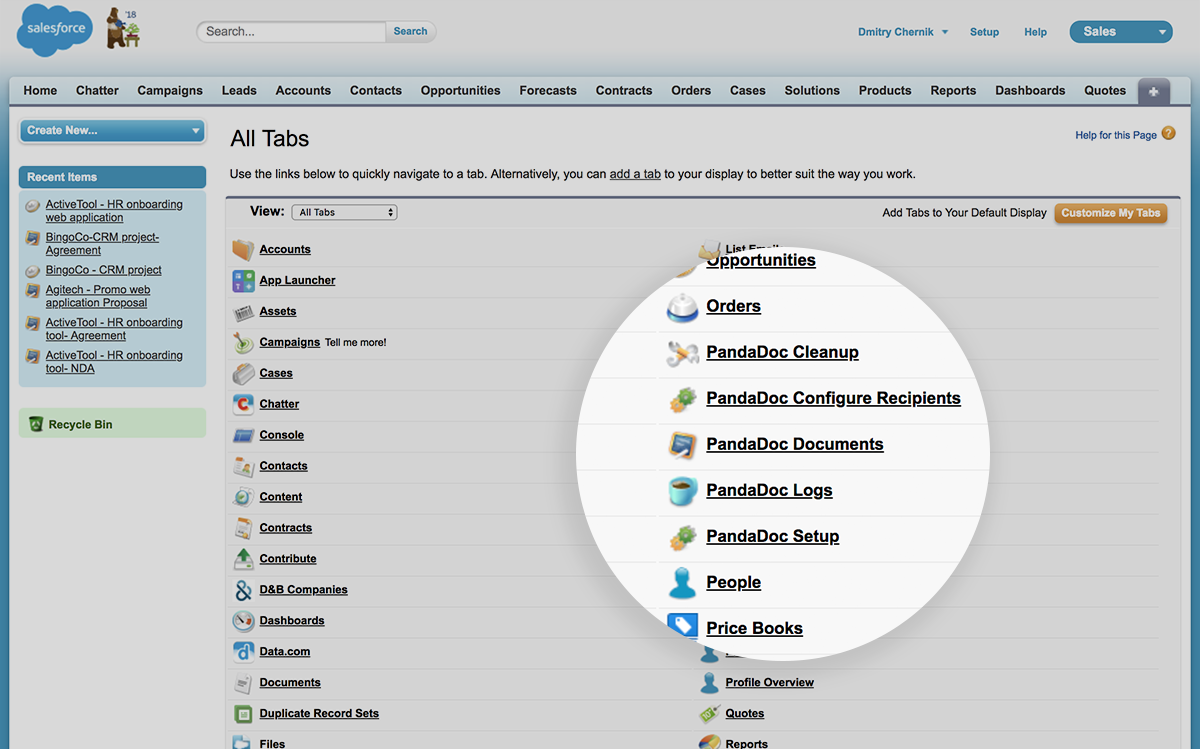The width and height of the screenshot is (1200, 749).
Task: Click the Assets barcode icon
Action: pyautogui.click(x=243, y=311)
